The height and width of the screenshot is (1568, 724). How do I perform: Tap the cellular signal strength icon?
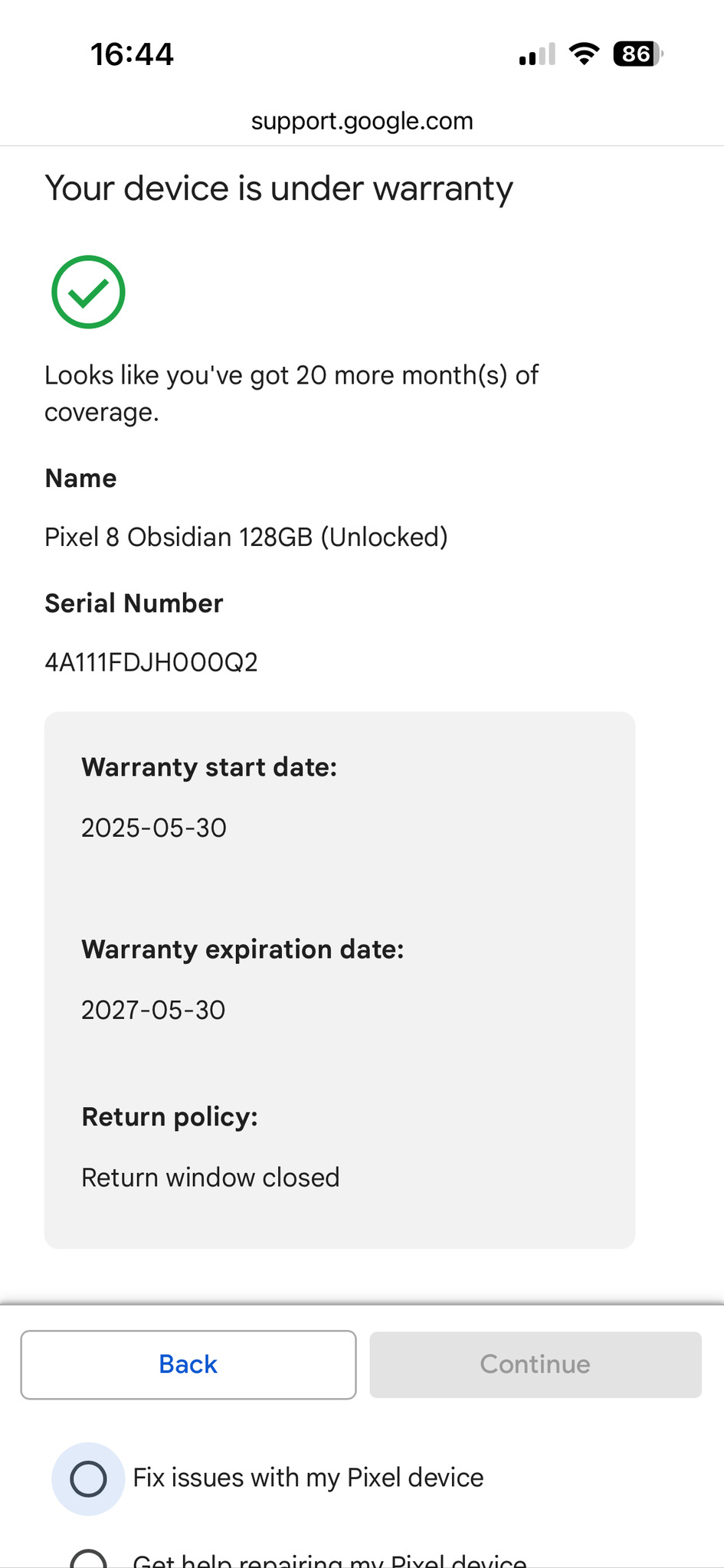coord(536,55)
